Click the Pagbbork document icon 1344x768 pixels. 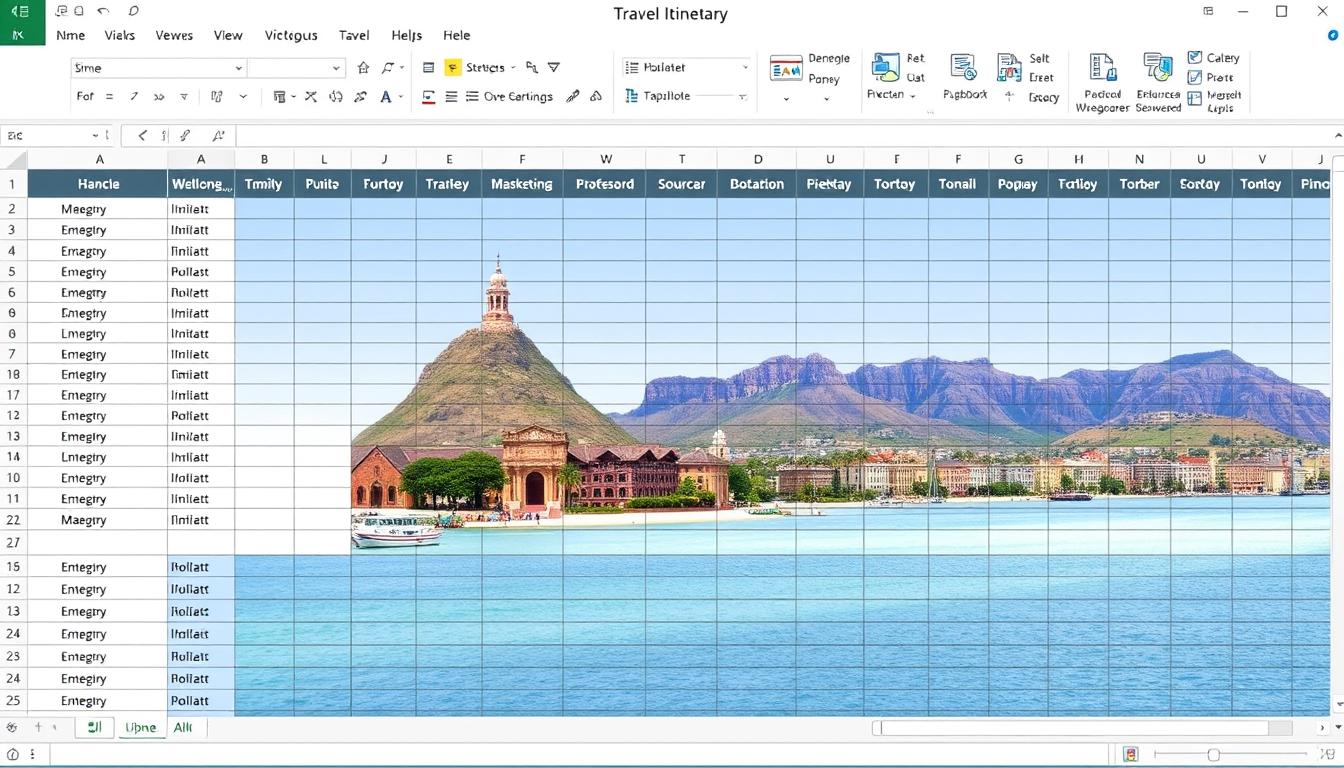(963, 68)
